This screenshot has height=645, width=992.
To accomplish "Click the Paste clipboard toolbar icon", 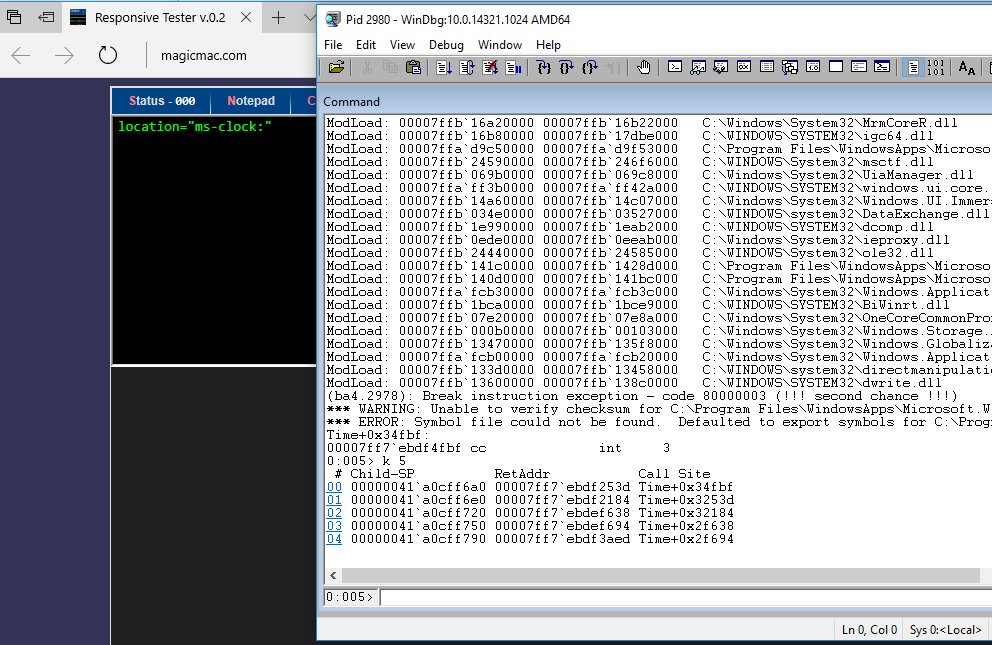I will point(413,68).
